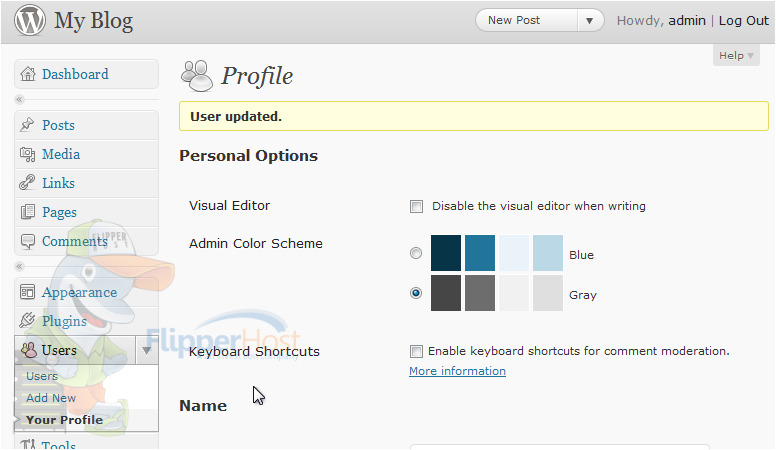Click the Profile heading users icon
The width and height of the screenshot is (776, 450).
pos(196,76)
